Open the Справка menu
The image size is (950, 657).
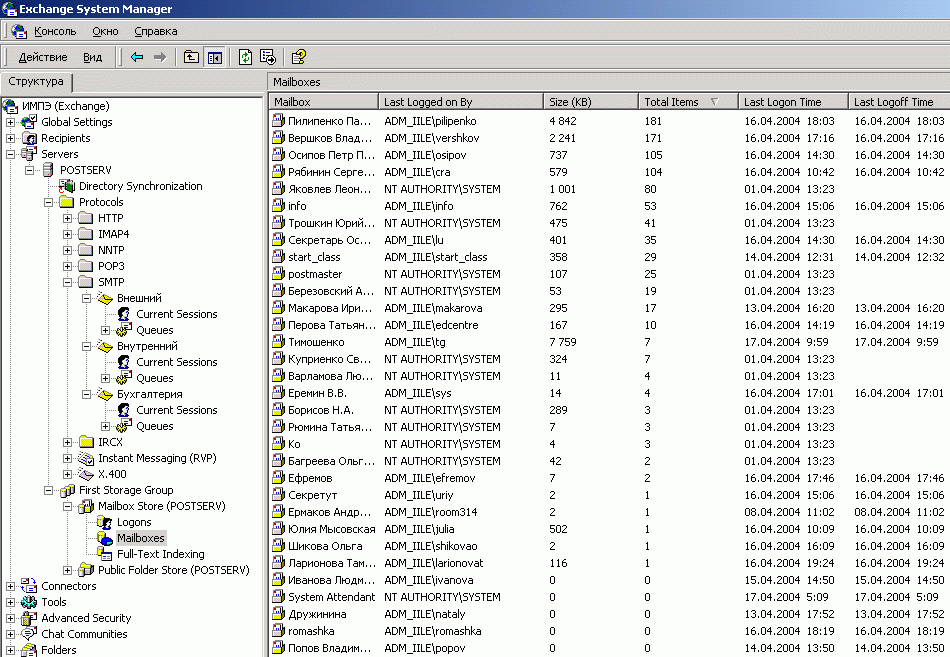pos(156,31)
